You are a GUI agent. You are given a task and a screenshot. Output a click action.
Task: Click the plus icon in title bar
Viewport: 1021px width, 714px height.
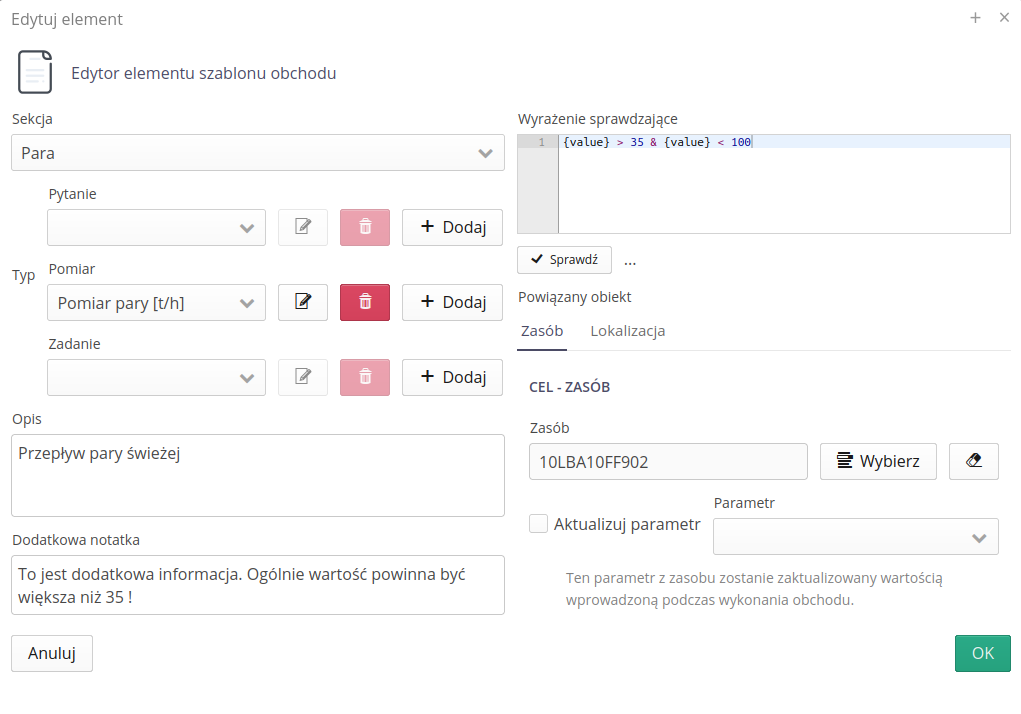(x=975, y=18)
